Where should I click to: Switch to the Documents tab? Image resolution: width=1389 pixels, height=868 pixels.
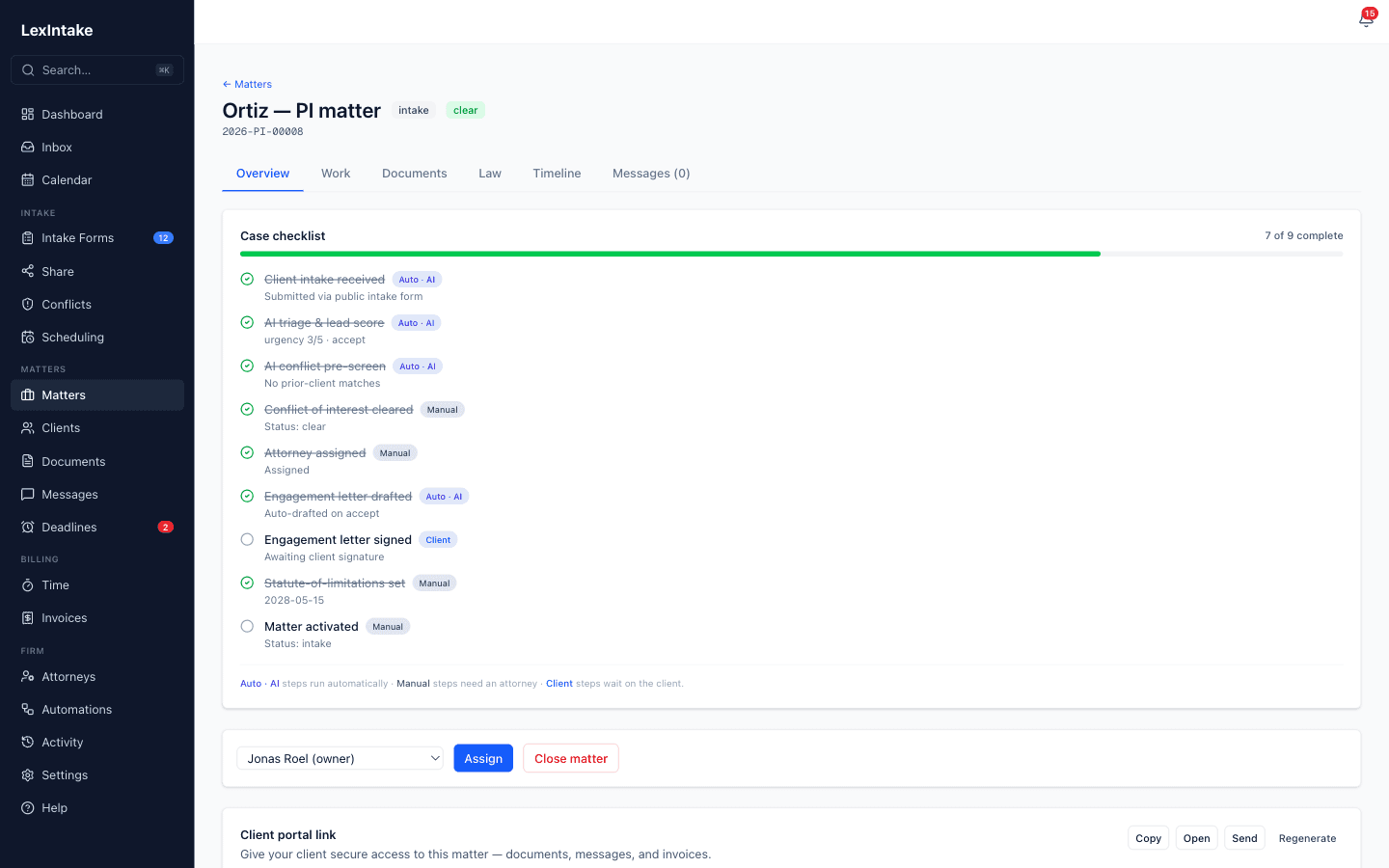[414, 174]
